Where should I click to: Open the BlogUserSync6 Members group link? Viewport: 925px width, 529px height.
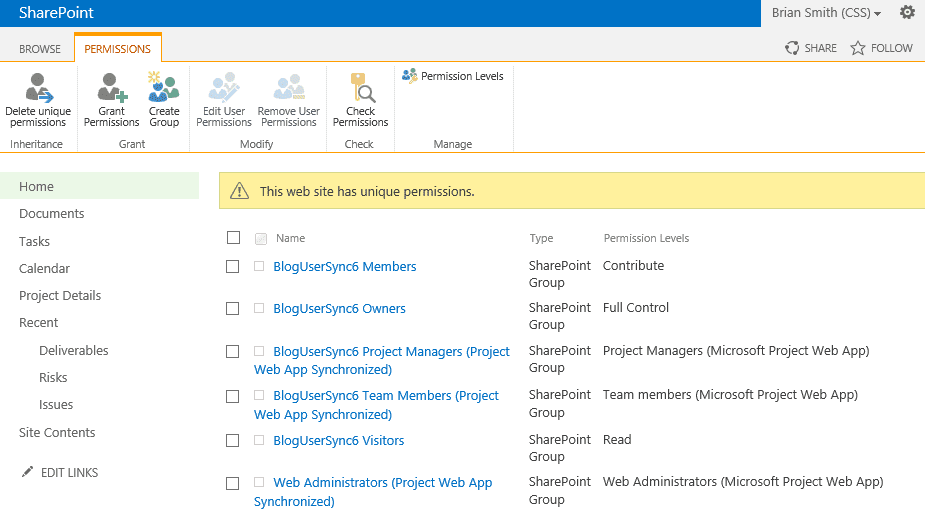345,267
